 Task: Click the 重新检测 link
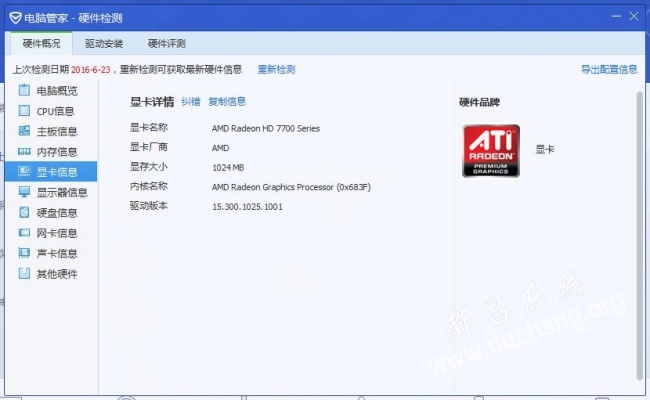tap(276, 69)
